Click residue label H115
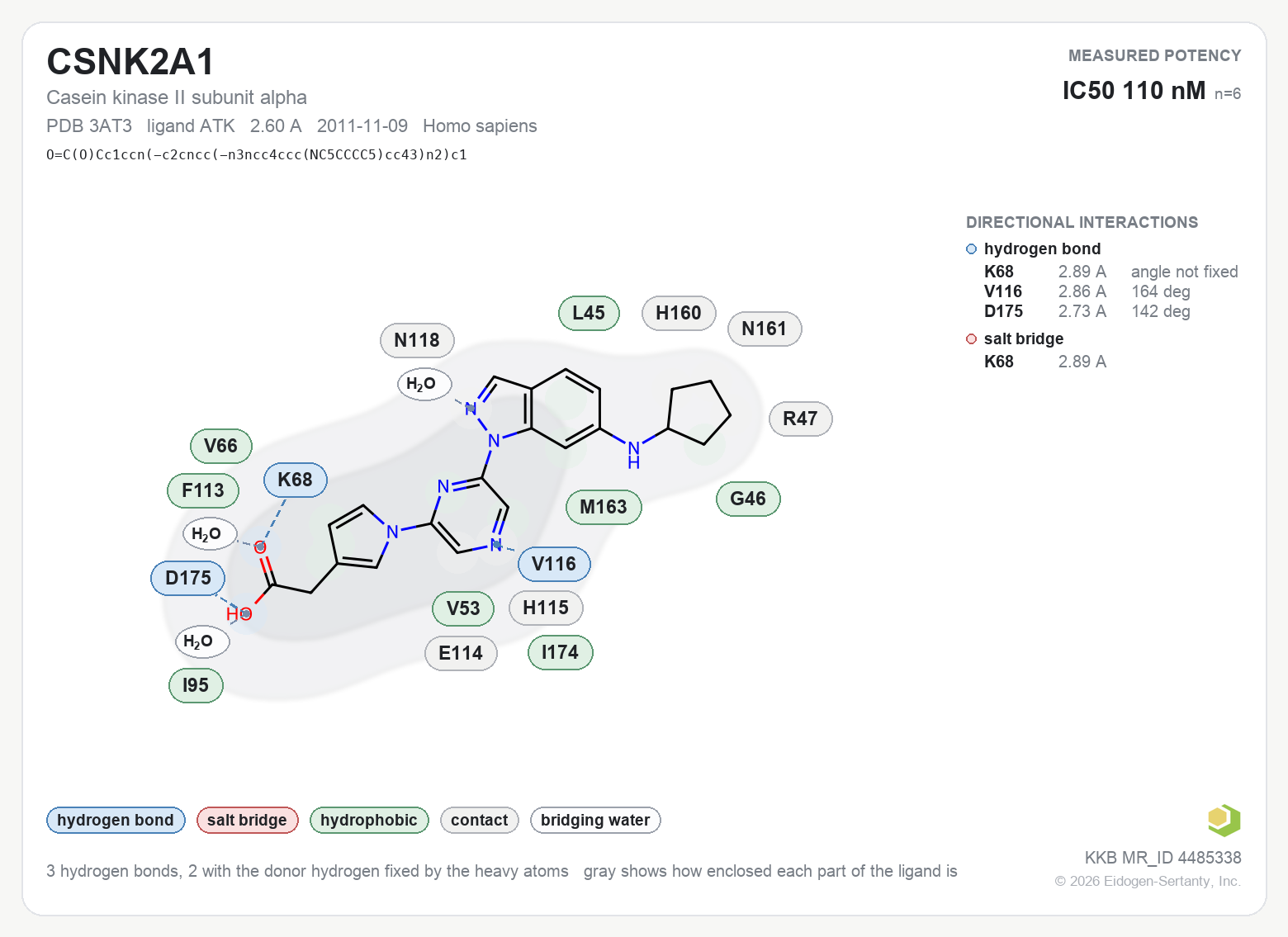The image size is (1288, 937). [546, 608]
